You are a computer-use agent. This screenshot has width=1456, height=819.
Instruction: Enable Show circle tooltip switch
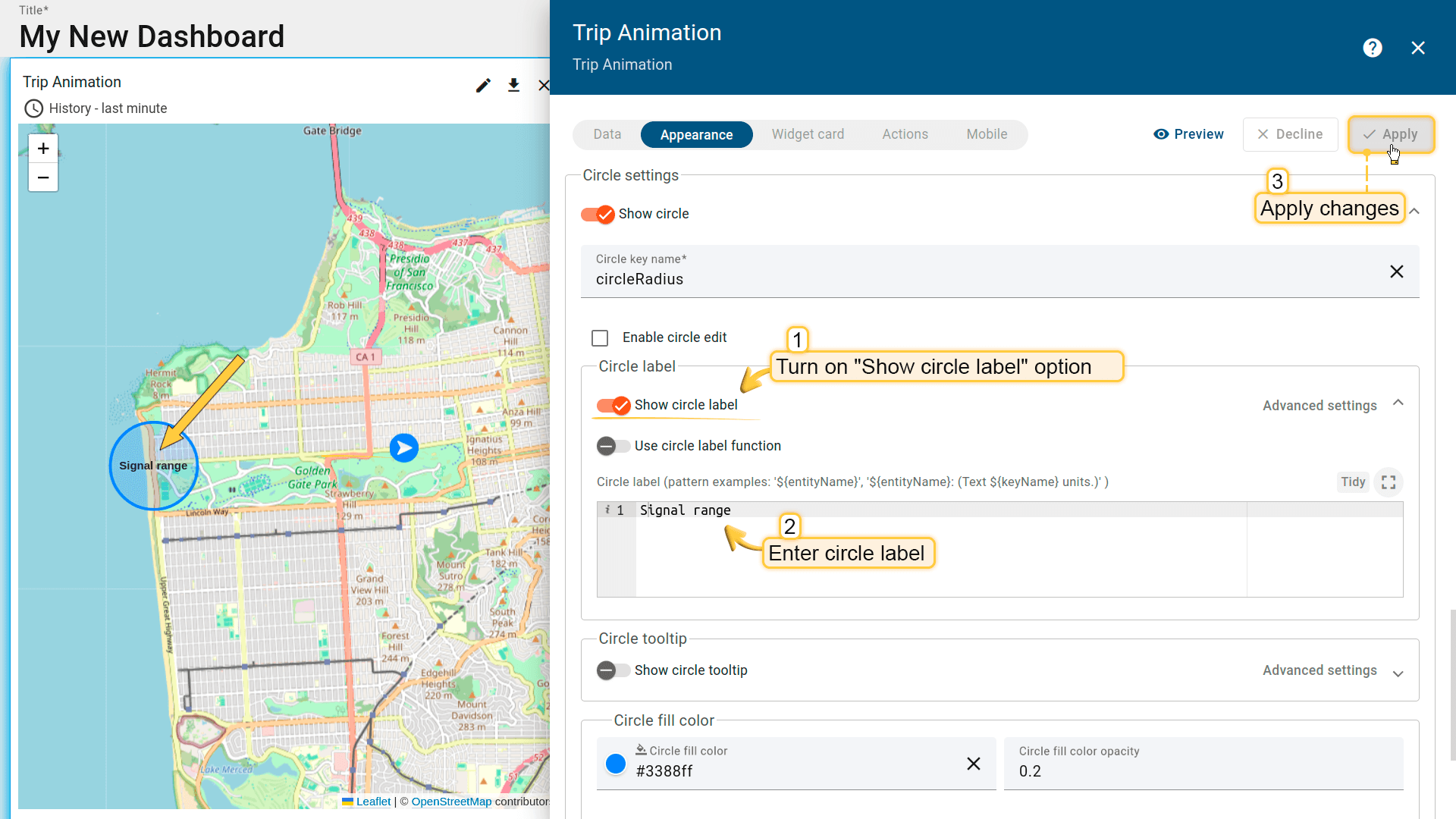[x=613, y=670]
